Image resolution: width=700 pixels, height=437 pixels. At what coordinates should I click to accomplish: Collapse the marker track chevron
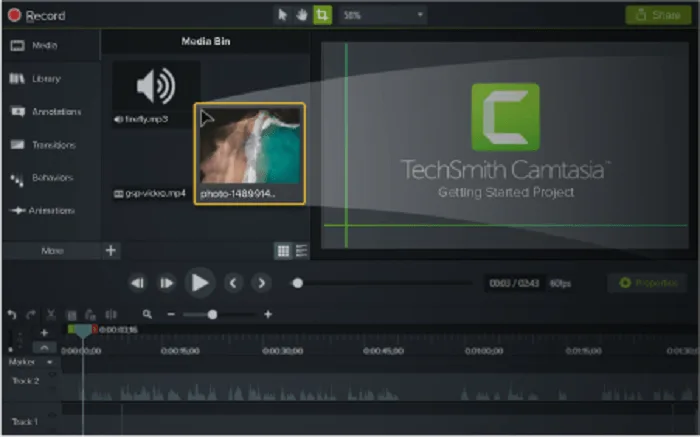pyautogui.click(x=44, y=347)
